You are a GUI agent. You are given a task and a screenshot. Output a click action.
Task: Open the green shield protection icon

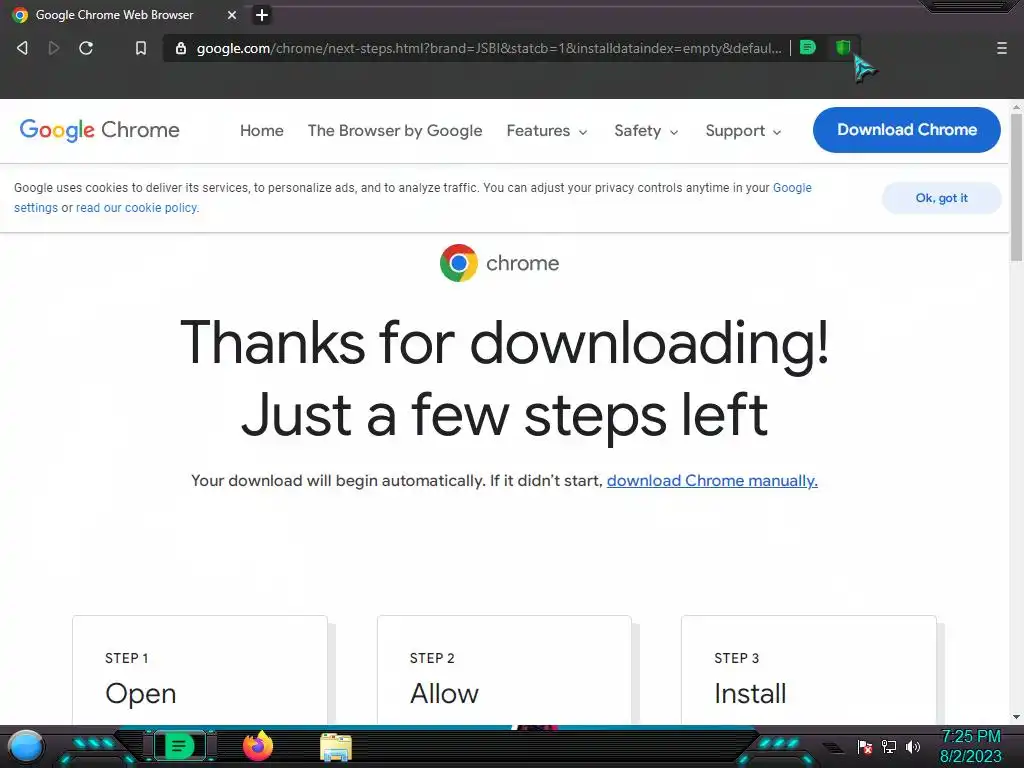[x=842, y=48]
